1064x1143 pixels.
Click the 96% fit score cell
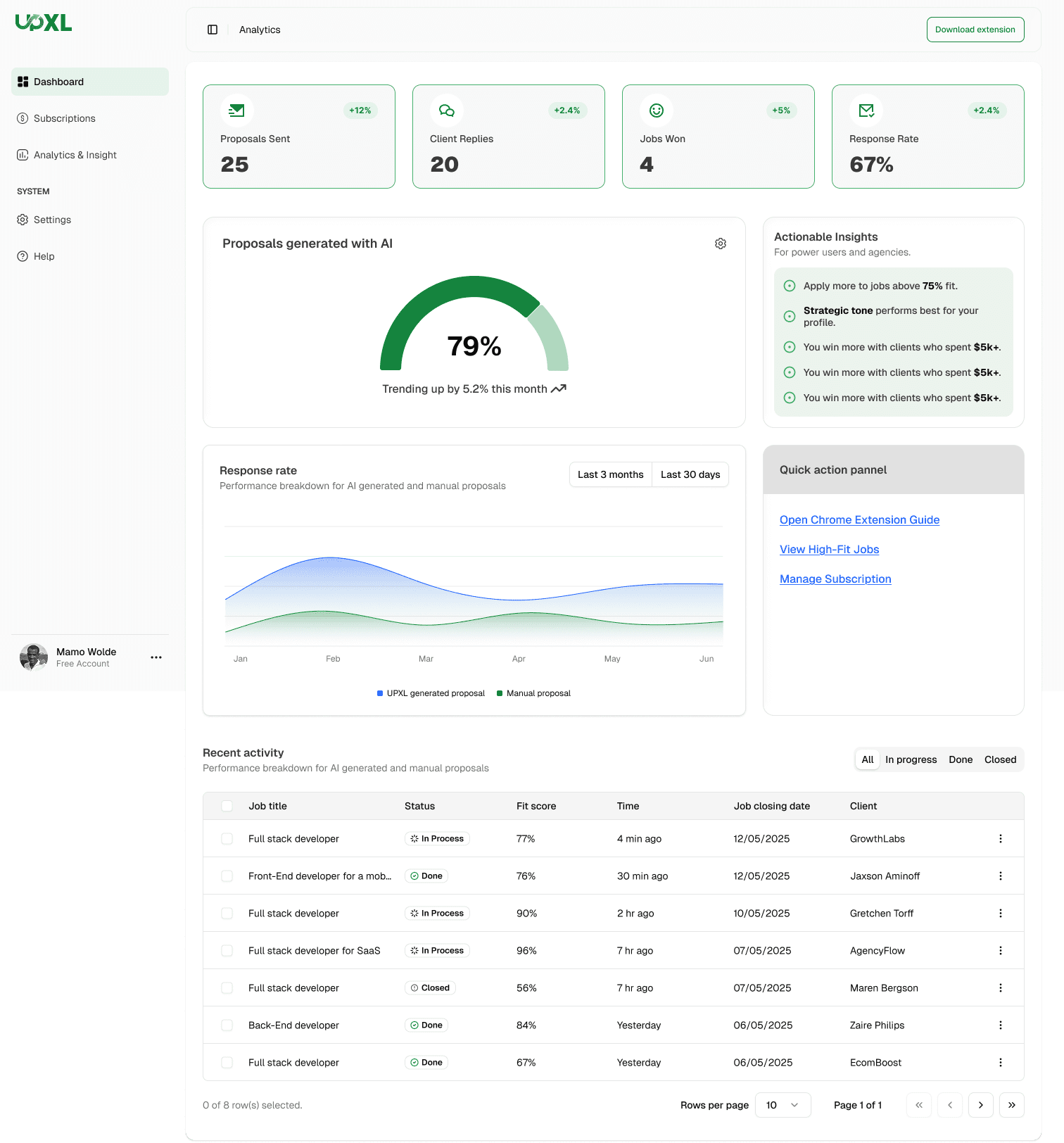click(526, 951)
